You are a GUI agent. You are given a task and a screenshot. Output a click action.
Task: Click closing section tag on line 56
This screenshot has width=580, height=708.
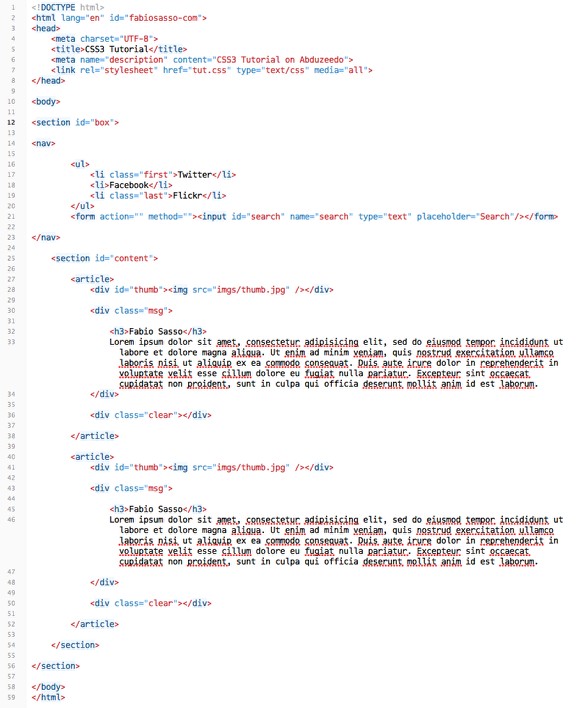pos(56,666)
